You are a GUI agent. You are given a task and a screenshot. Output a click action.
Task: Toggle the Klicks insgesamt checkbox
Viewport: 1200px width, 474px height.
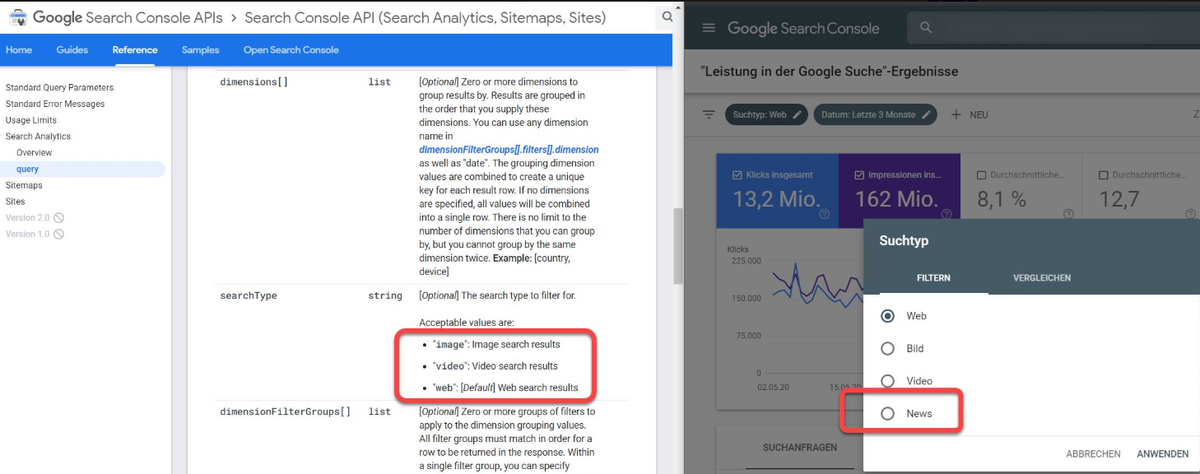tap(738, 174)
